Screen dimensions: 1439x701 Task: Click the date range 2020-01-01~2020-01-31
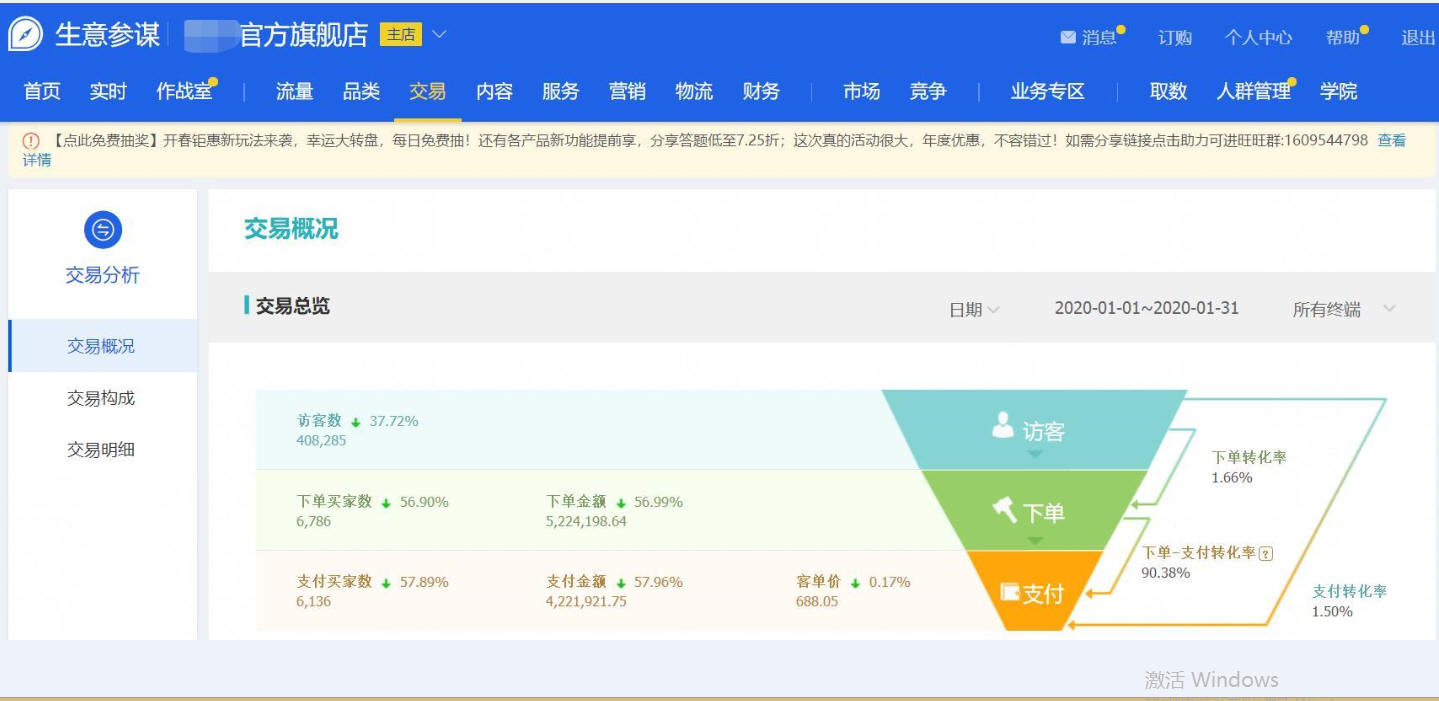point(1146,308)
